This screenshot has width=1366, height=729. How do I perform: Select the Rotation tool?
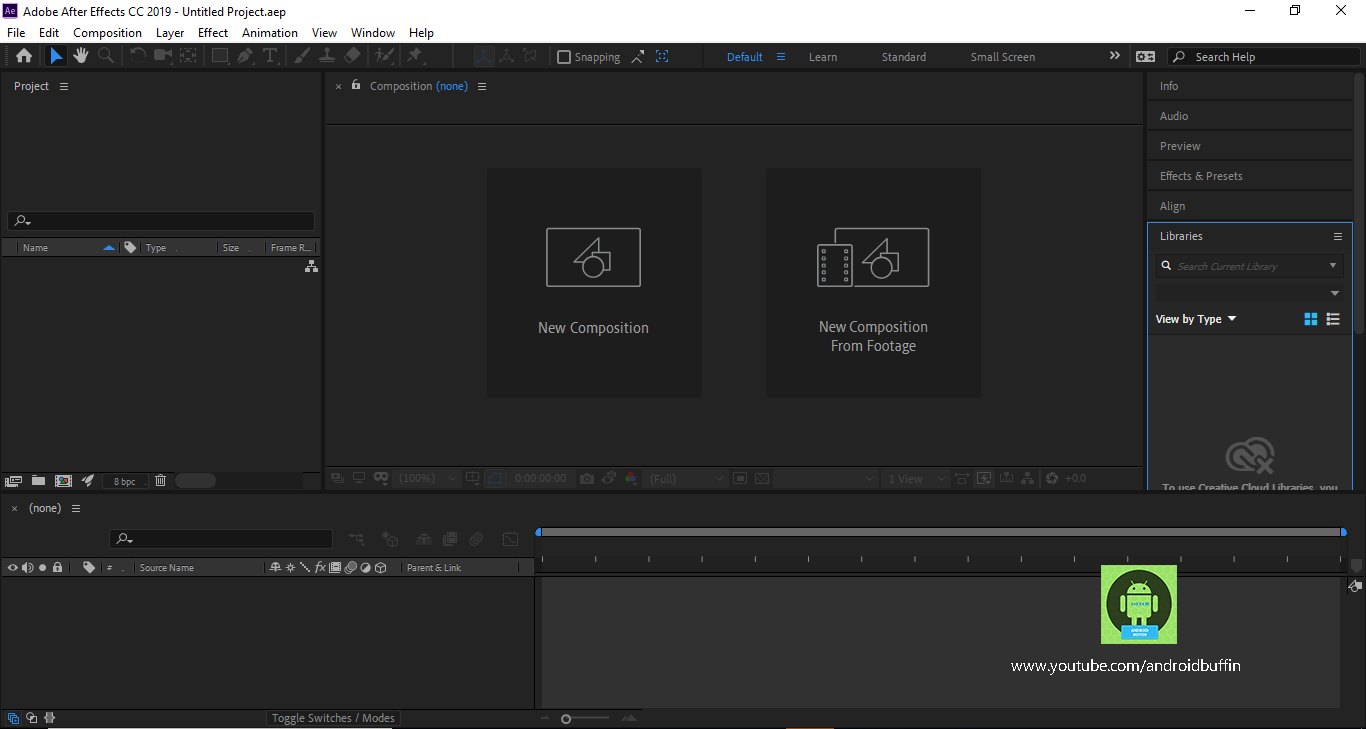138,56
